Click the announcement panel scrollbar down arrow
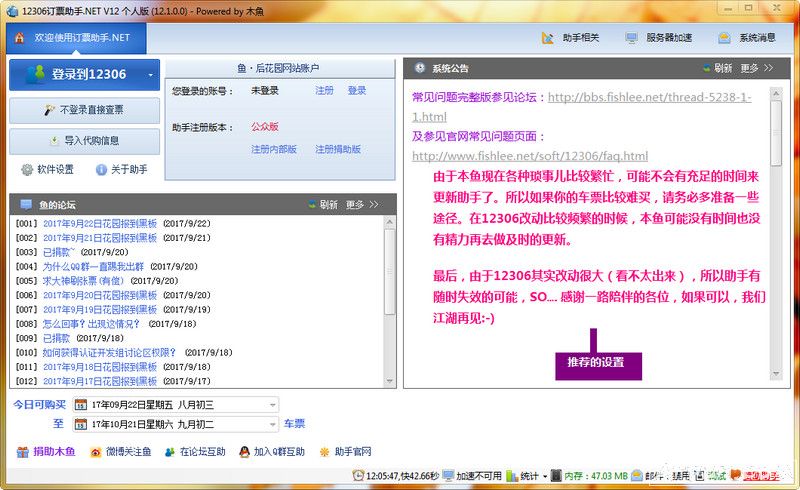The height and width of the screenshot is (490, 800). point(776,374)
